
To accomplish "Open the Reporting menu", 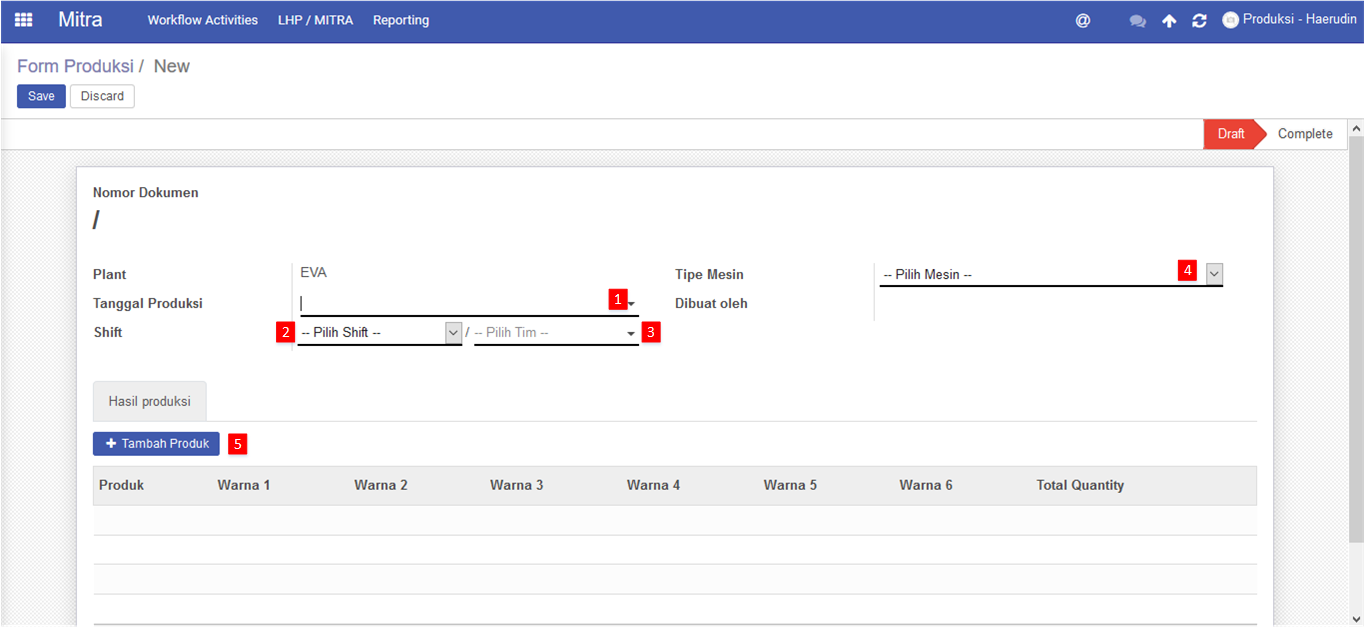I will (x=401, y=20).
